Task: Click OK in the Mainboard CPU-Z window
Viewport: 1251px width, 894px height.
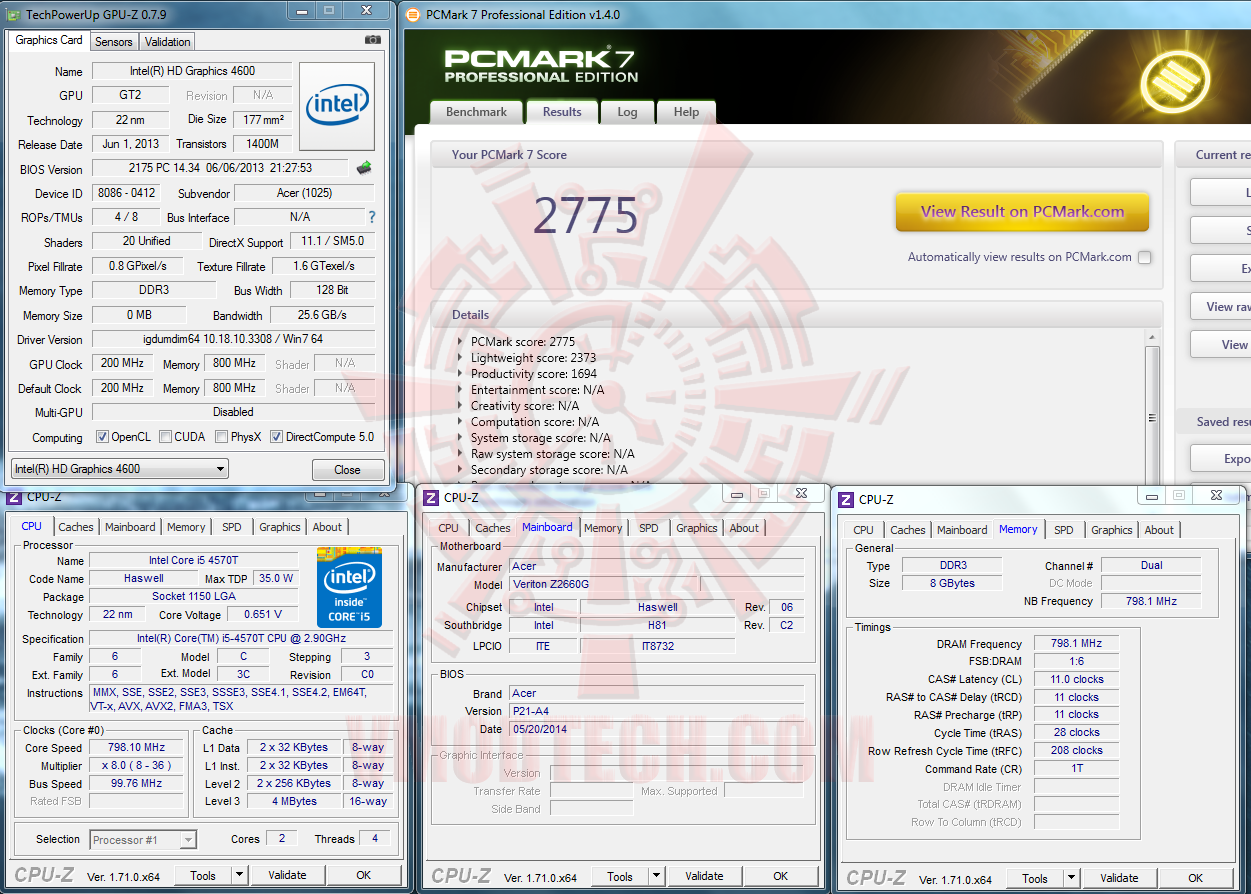Action: coord(780,876)
